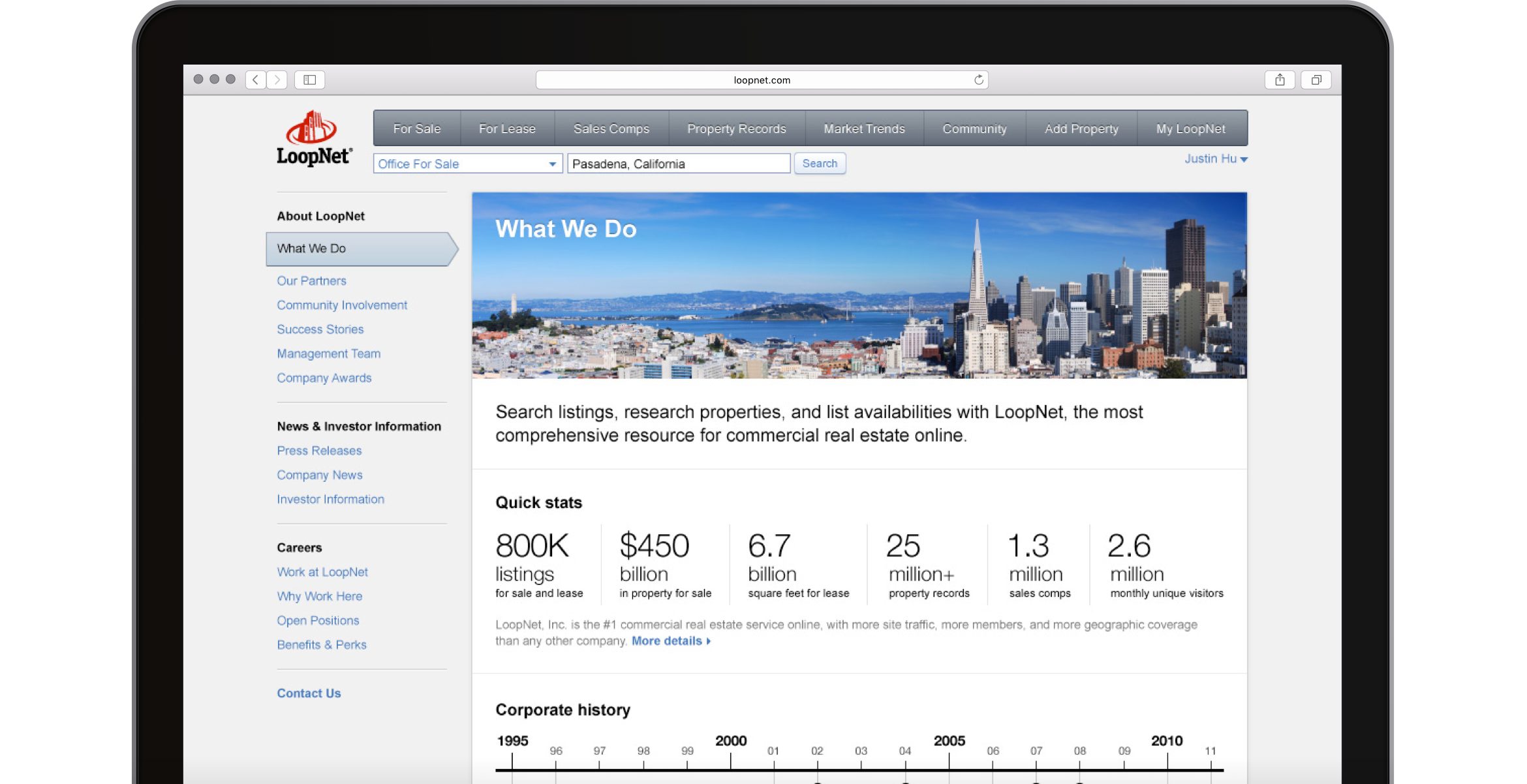Select the 1995 timeline marker
This screenshot has height=784, width=1527.
pos(512,740)
